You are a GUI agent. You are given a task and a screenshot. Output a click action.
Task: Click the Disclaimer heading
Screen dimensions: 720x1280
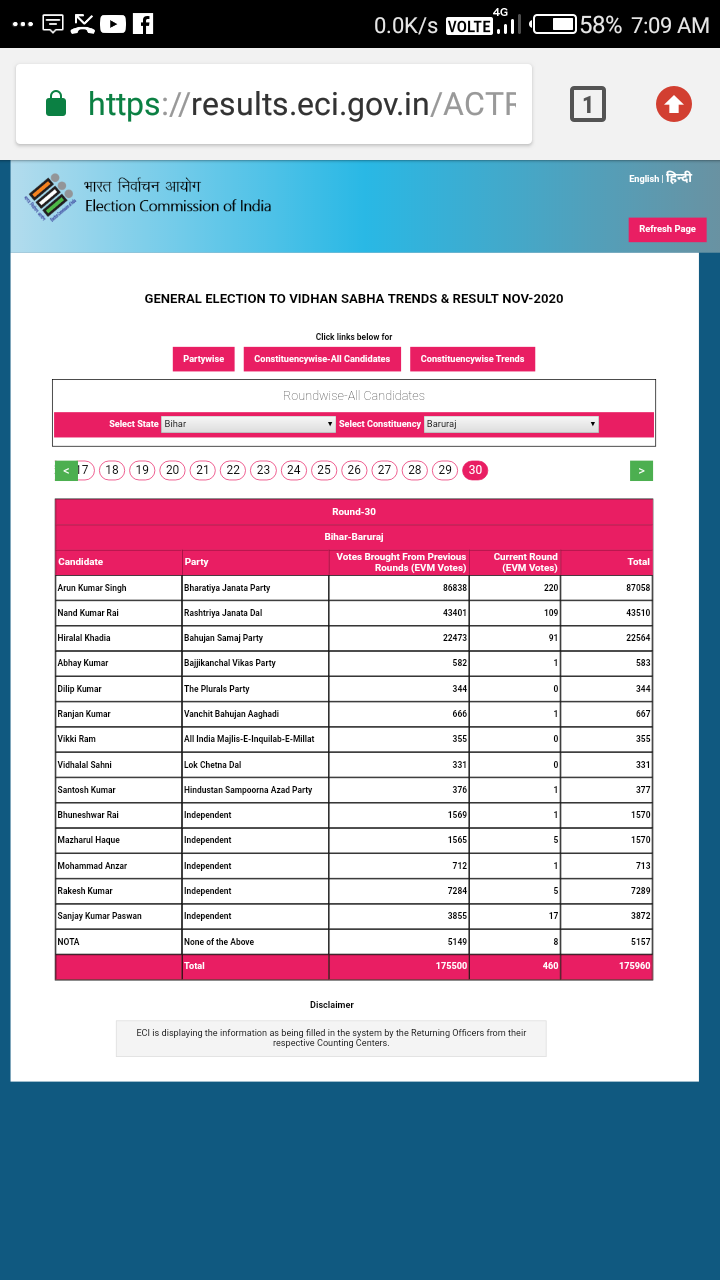click(332, 1005)
